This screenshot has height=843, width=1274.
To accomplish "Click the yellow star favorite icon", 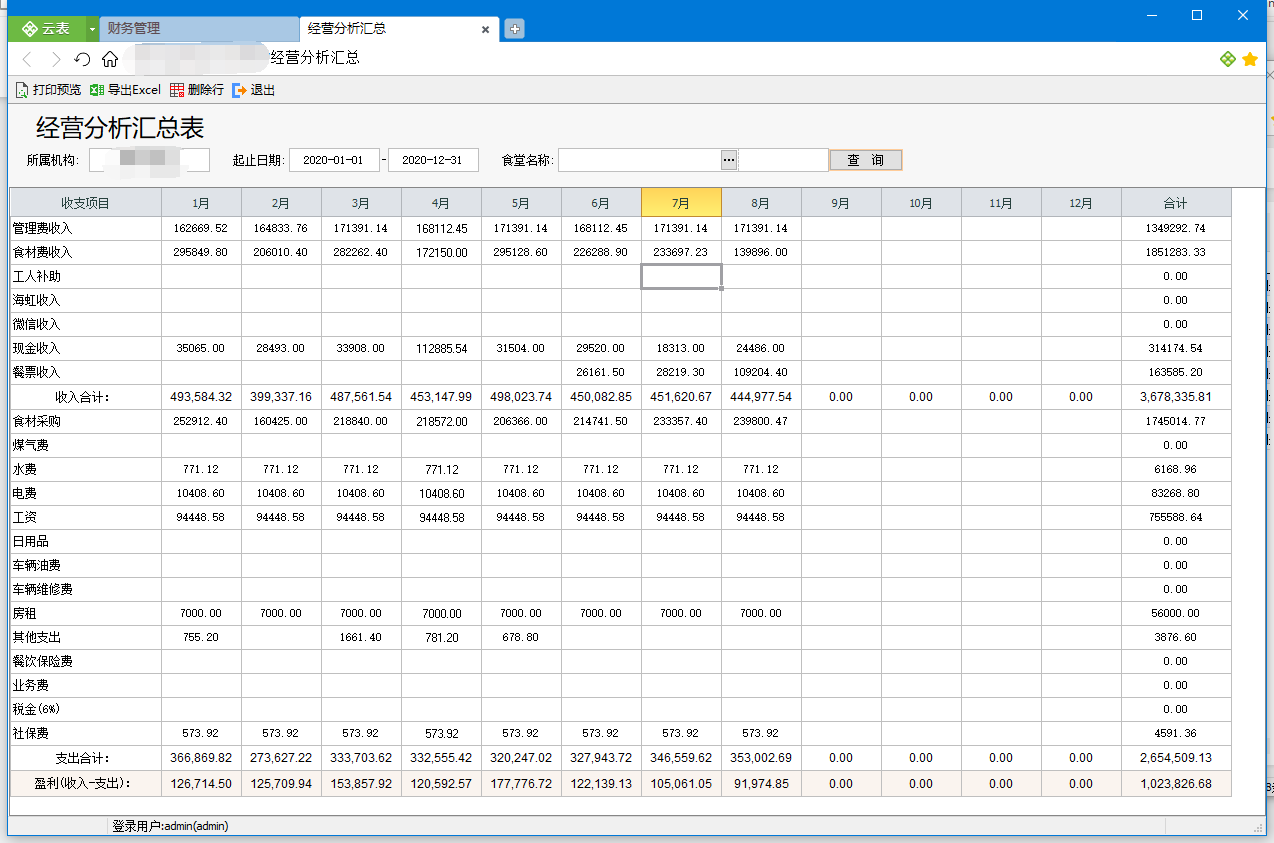I will click(1250, 59).
